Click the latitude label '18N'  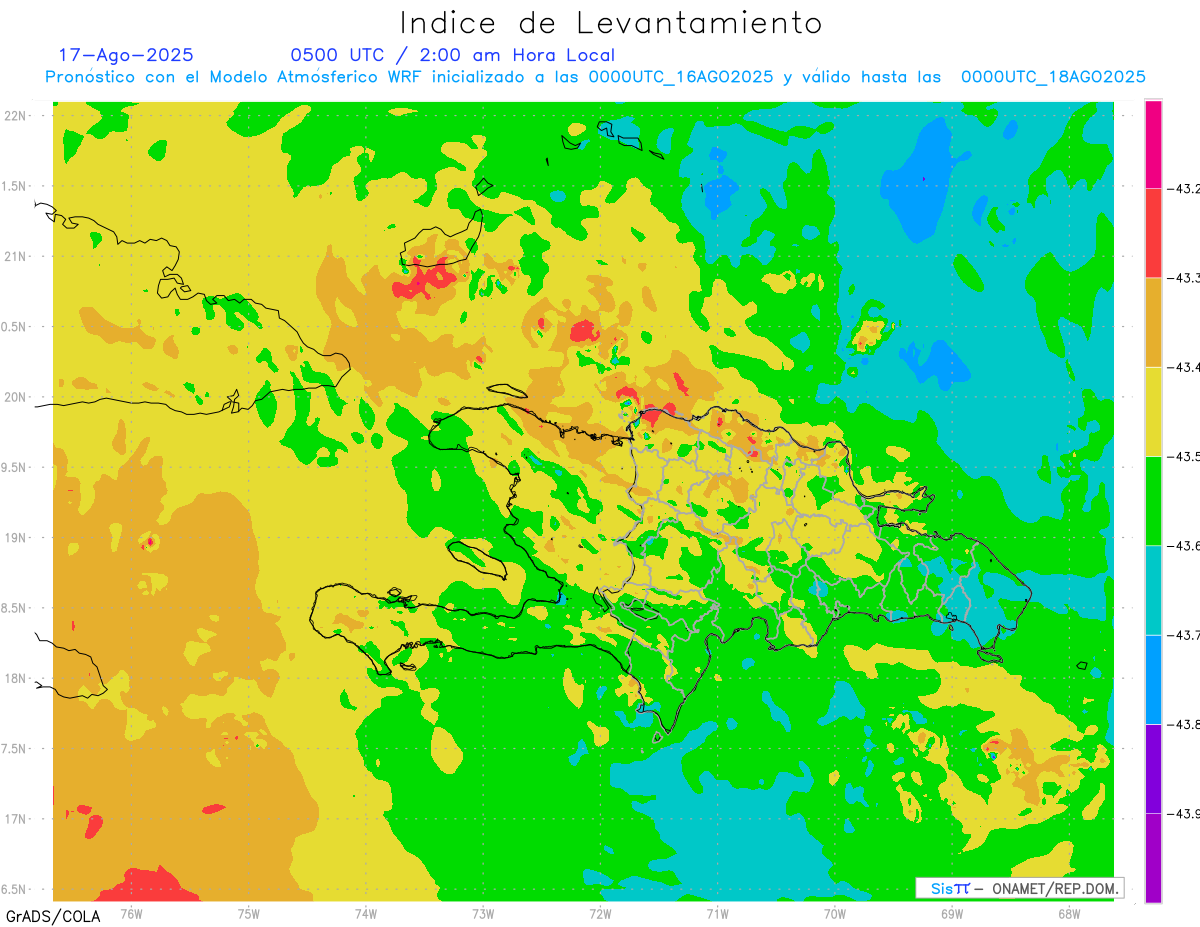(x=15, y=678)
